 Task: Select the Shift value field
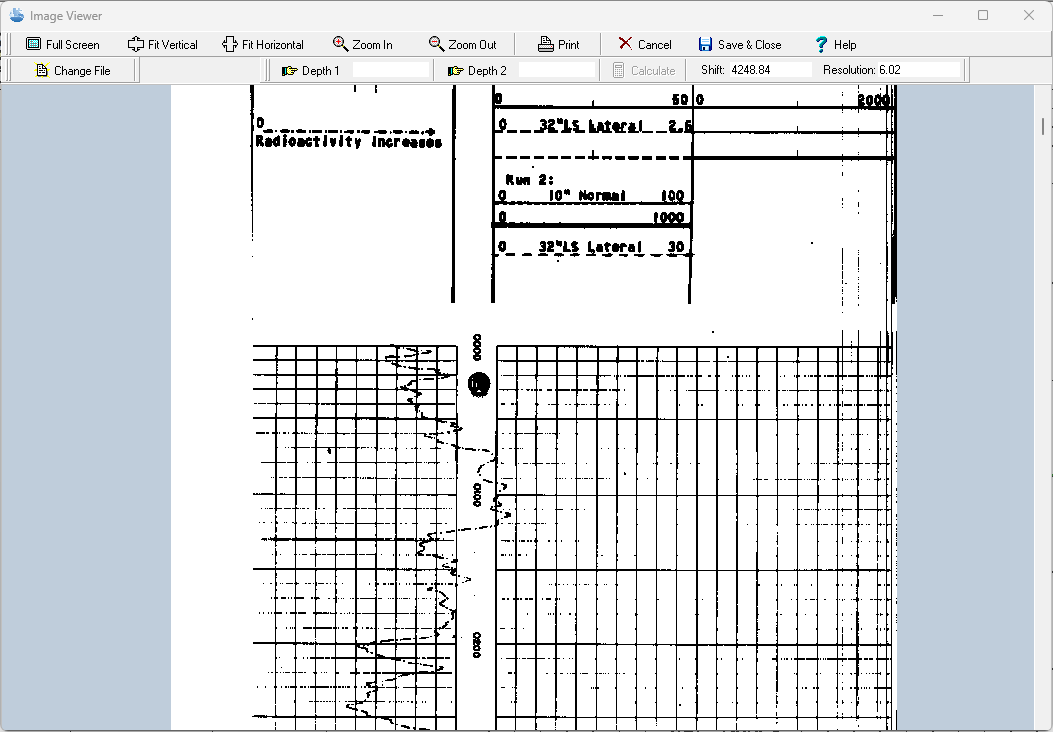(x=770, y=70)
